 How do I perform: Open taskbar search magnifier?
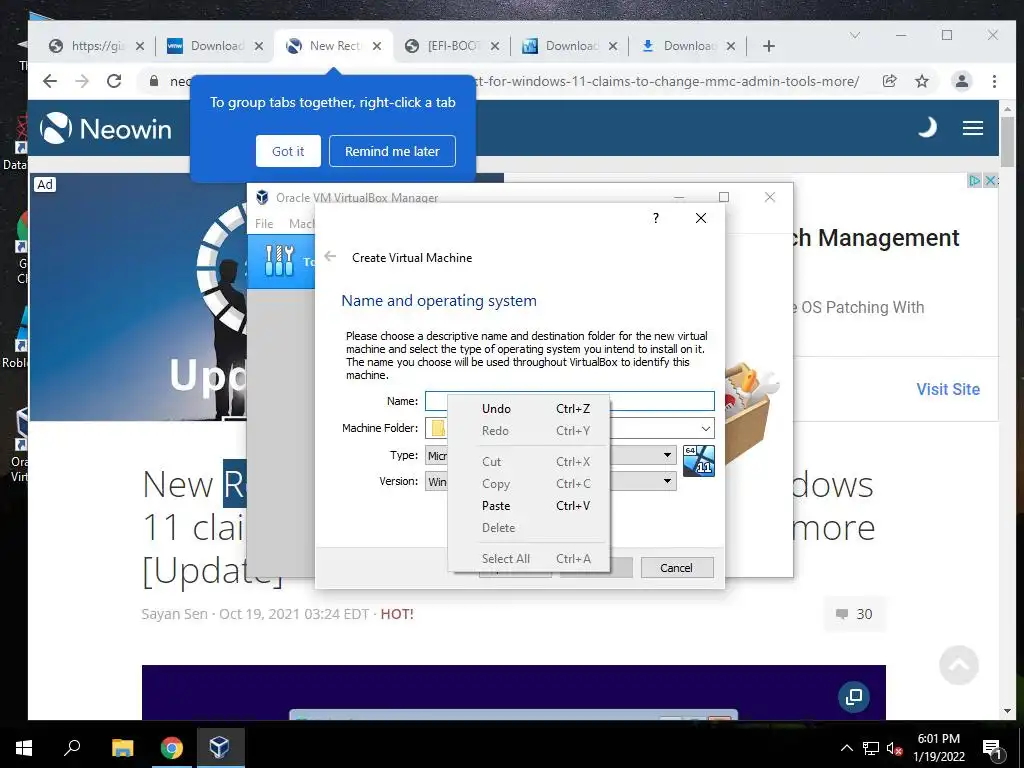pos(72,748)
